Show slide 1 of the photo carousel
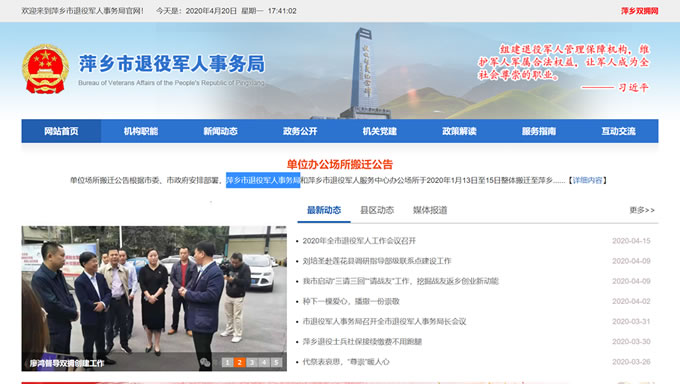Image resolution: width=680 pixels, height=384 pixels. click(x=227, y=362)
